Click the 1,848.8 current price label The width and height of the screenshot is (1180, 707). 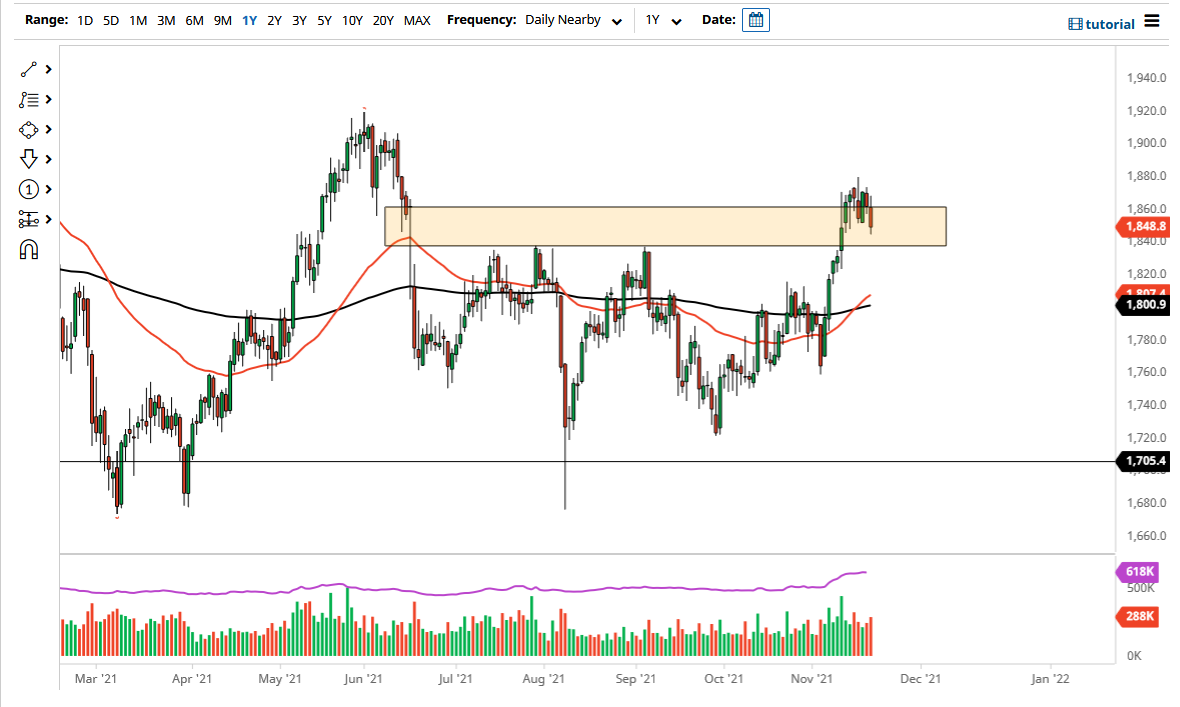point(1142,226)
